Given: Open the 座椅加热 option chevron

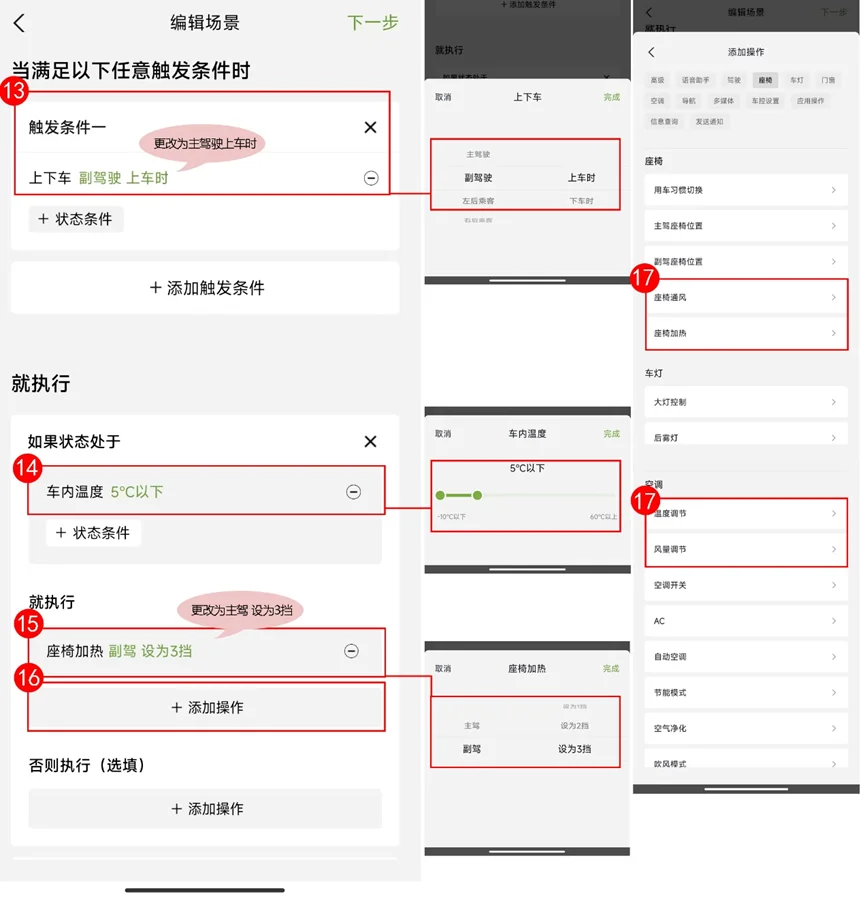Looking at the screenshot, I should coord(833,333).
